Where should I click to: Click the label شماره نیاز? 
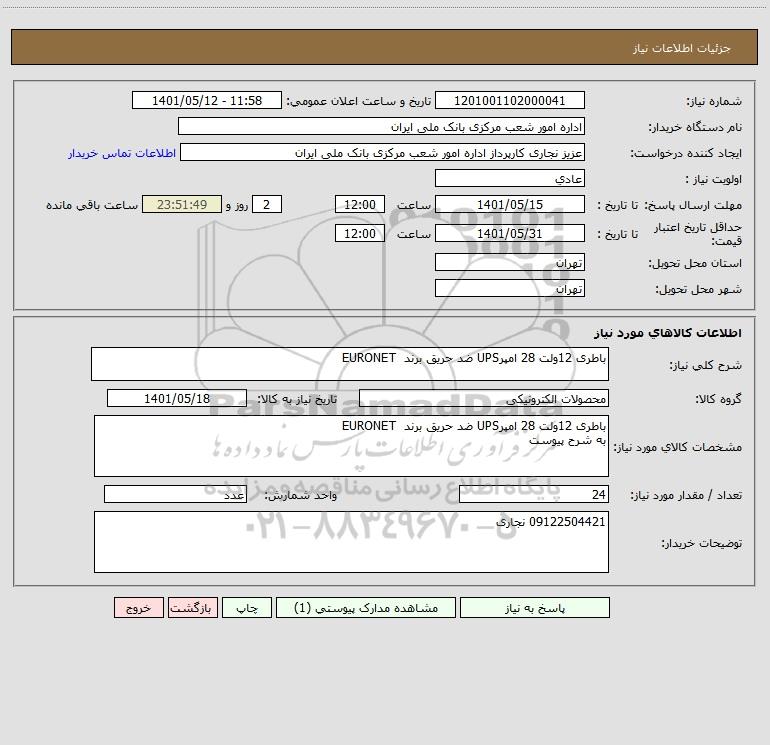pyautogui.click(x=714, y=102)
